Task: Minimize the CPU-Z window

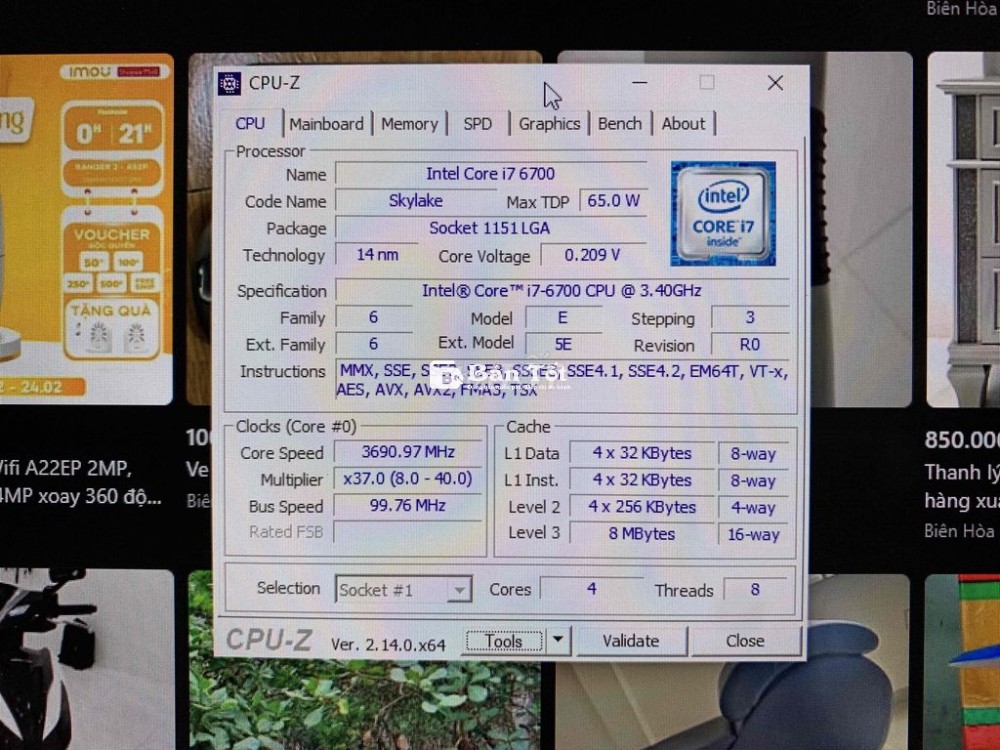Action: click(640, 83)
